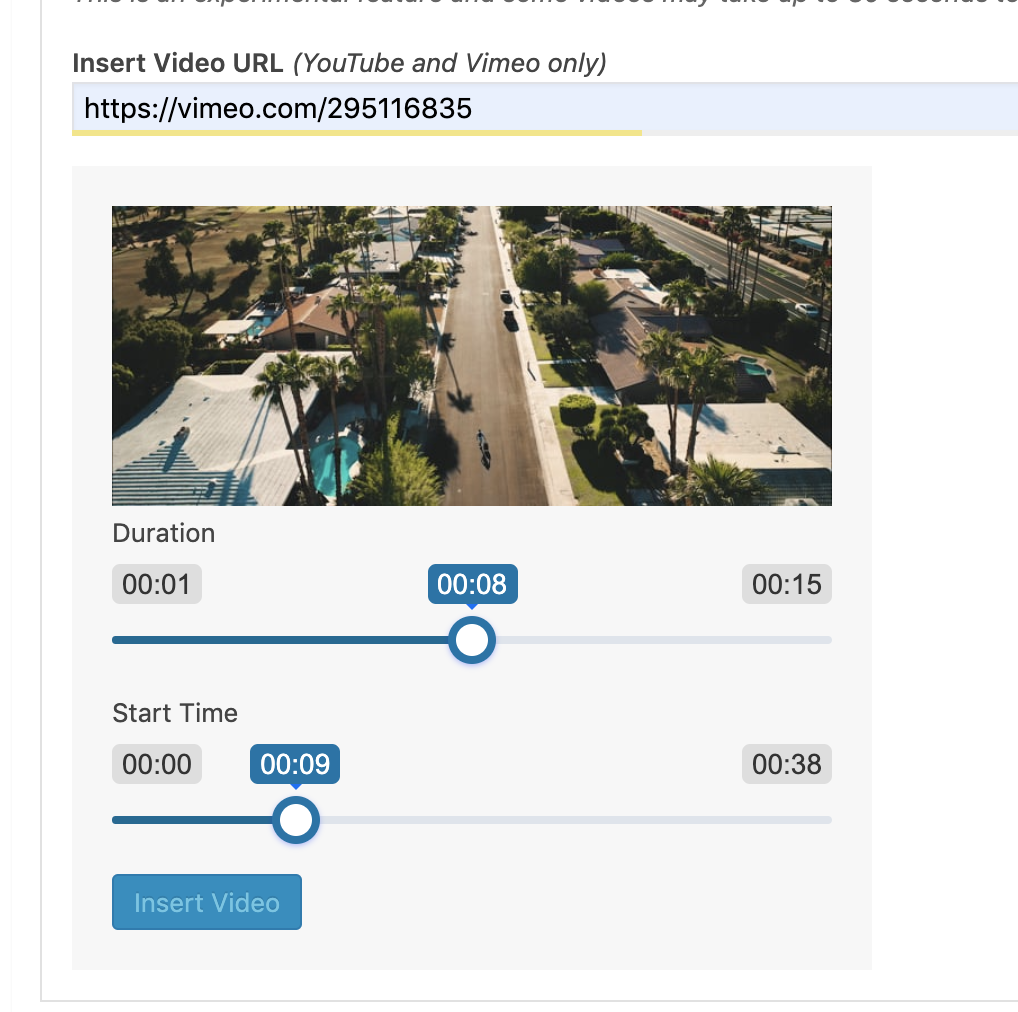
Task: Click the filled part of Start Time track
Action: [190, 820]
